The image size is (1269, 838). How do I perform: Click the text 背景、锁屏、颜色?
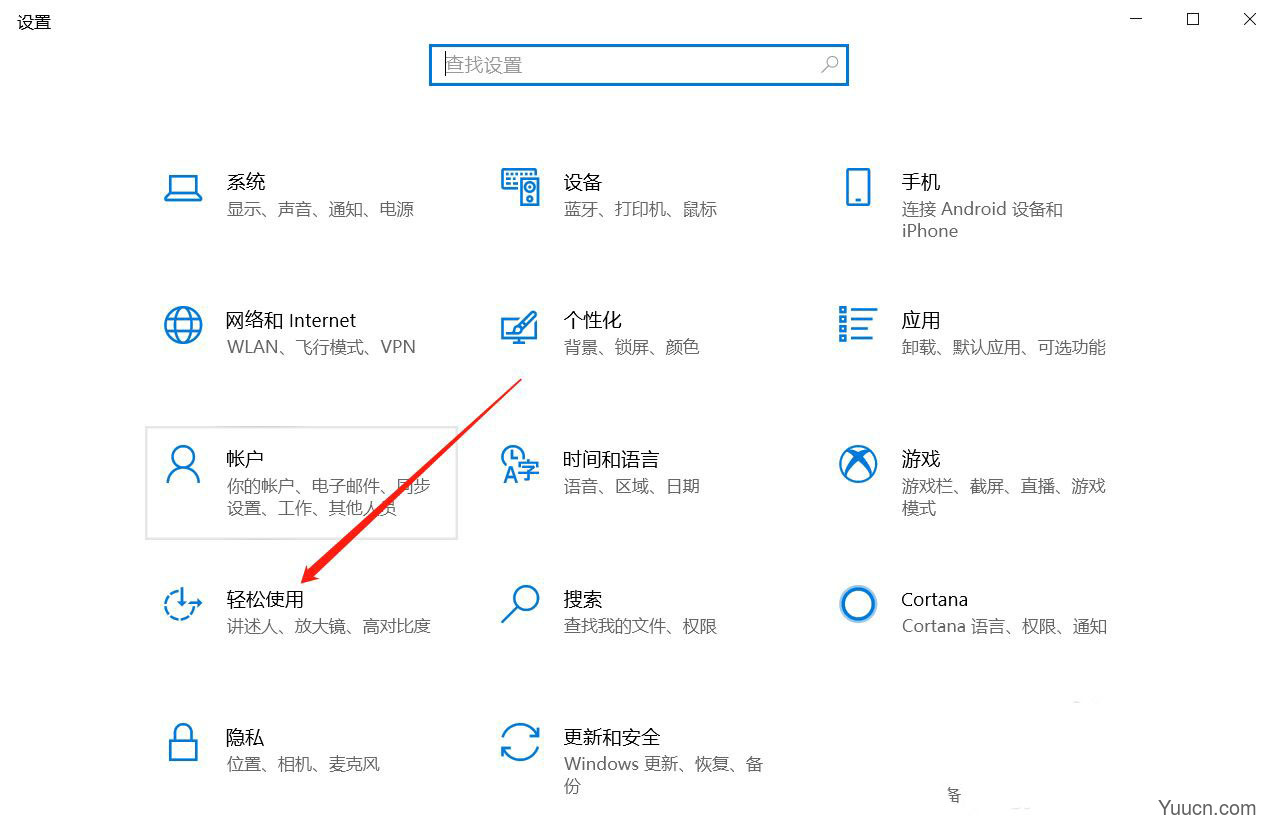631,347
